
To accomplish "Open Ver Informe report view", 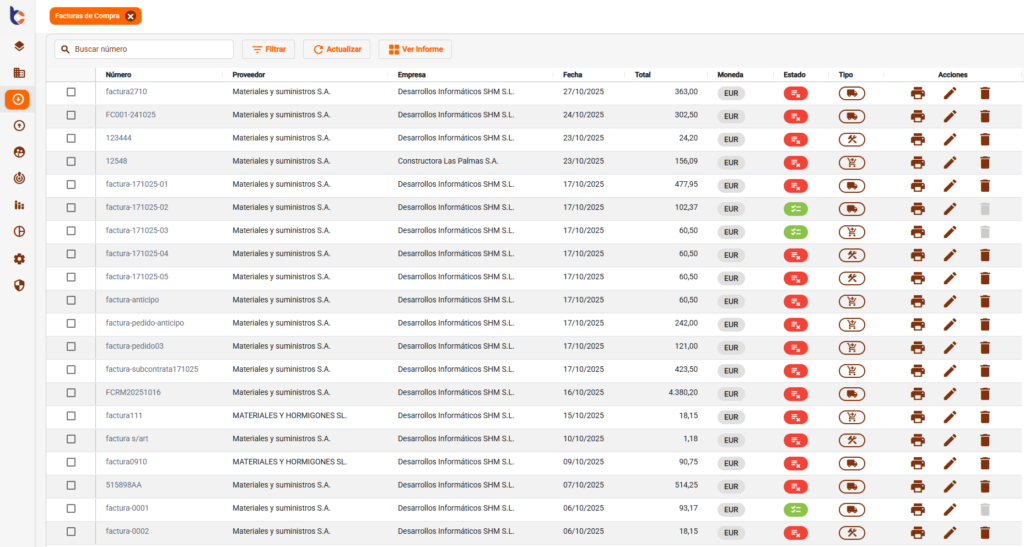I will point(415,49).
